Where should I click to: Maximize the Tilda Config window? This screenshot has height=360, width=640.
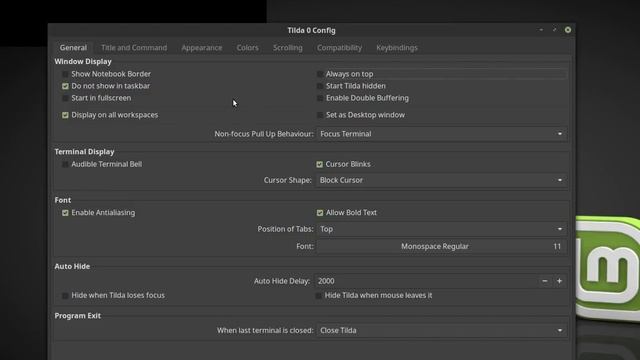coord(554,30)
